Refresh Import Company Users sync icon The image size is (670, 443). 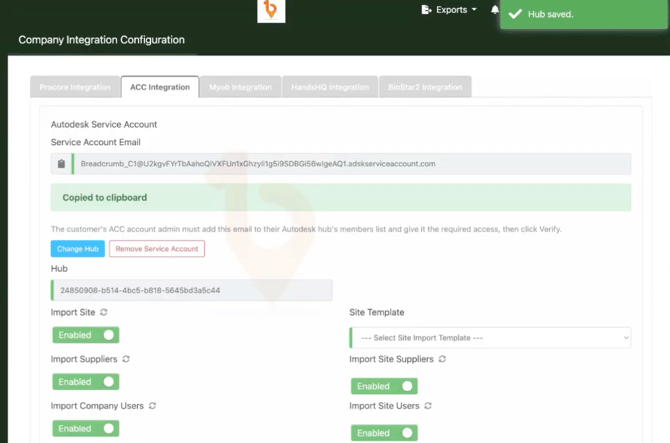(152, 406)
